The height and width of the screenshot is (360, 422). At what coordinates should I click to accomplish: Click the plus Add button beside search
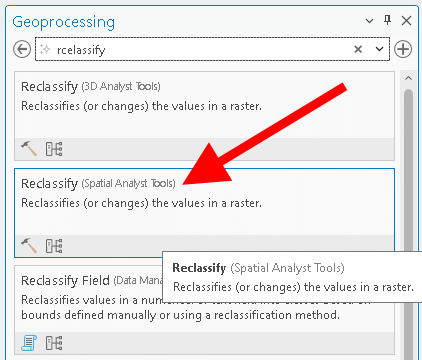(x=403, y=49)
